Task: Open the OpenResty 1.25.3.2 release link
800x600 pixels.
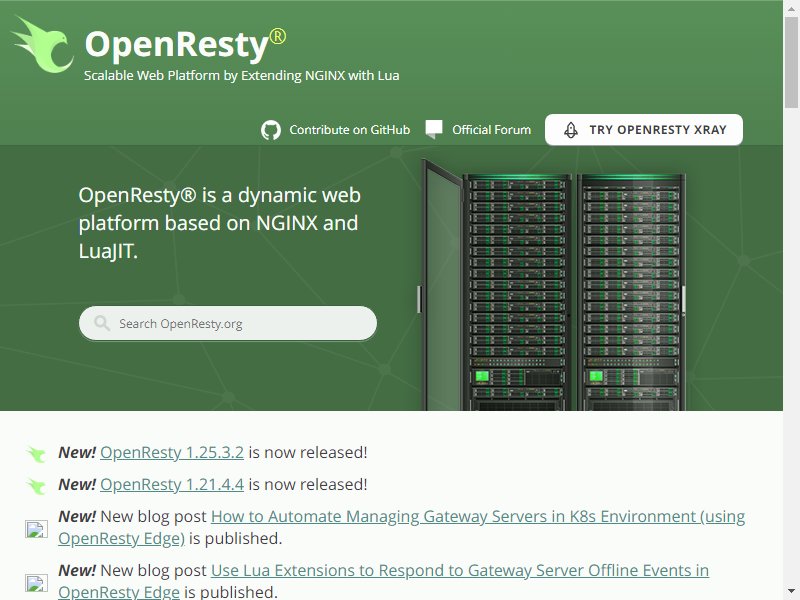Action: (x=172, y=453)
